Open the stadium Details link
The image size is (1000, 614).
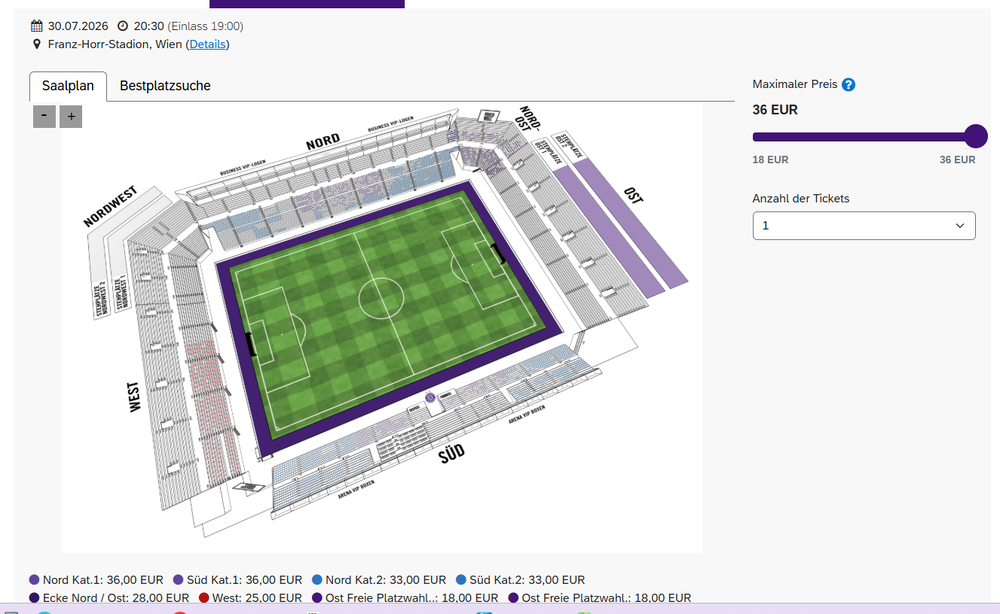click(x=207, y=44)
